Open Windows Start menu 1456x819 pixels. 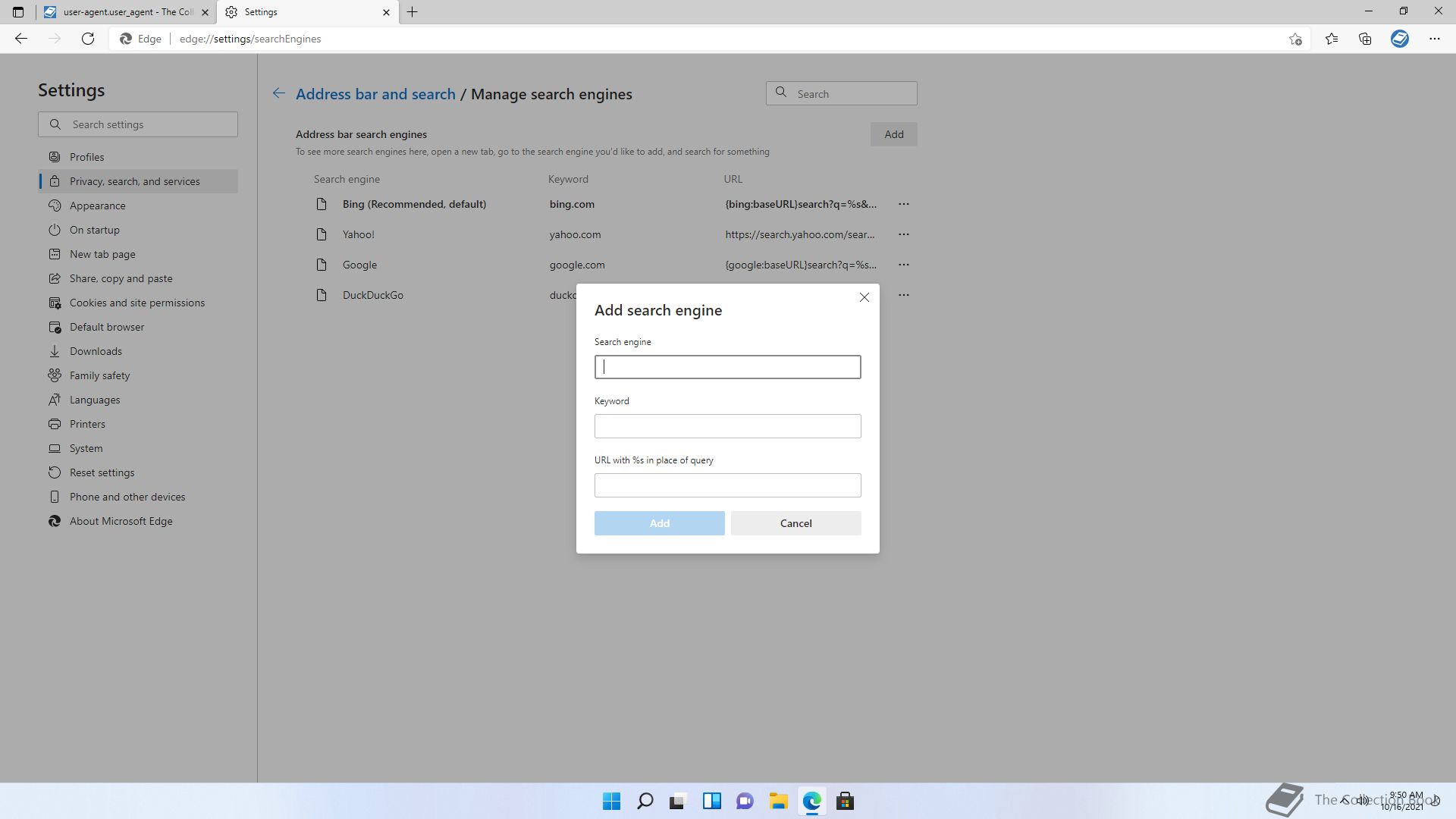pos(611,801)
